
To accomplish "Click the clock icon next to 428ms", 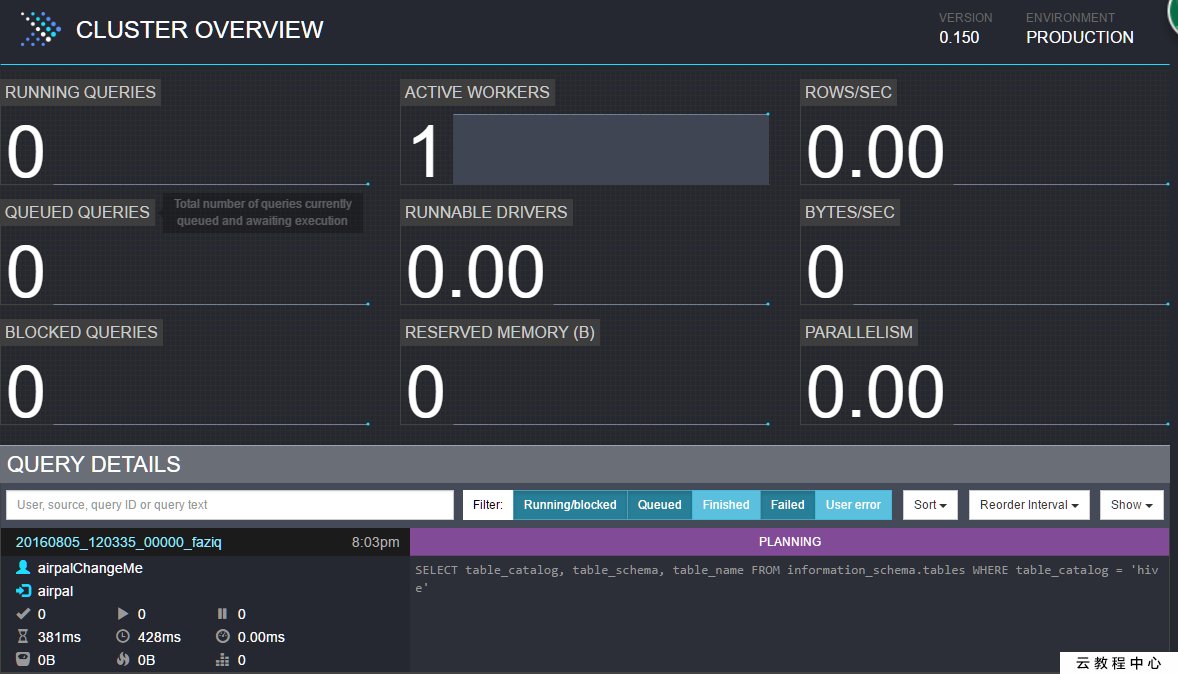I will [123, 636].
